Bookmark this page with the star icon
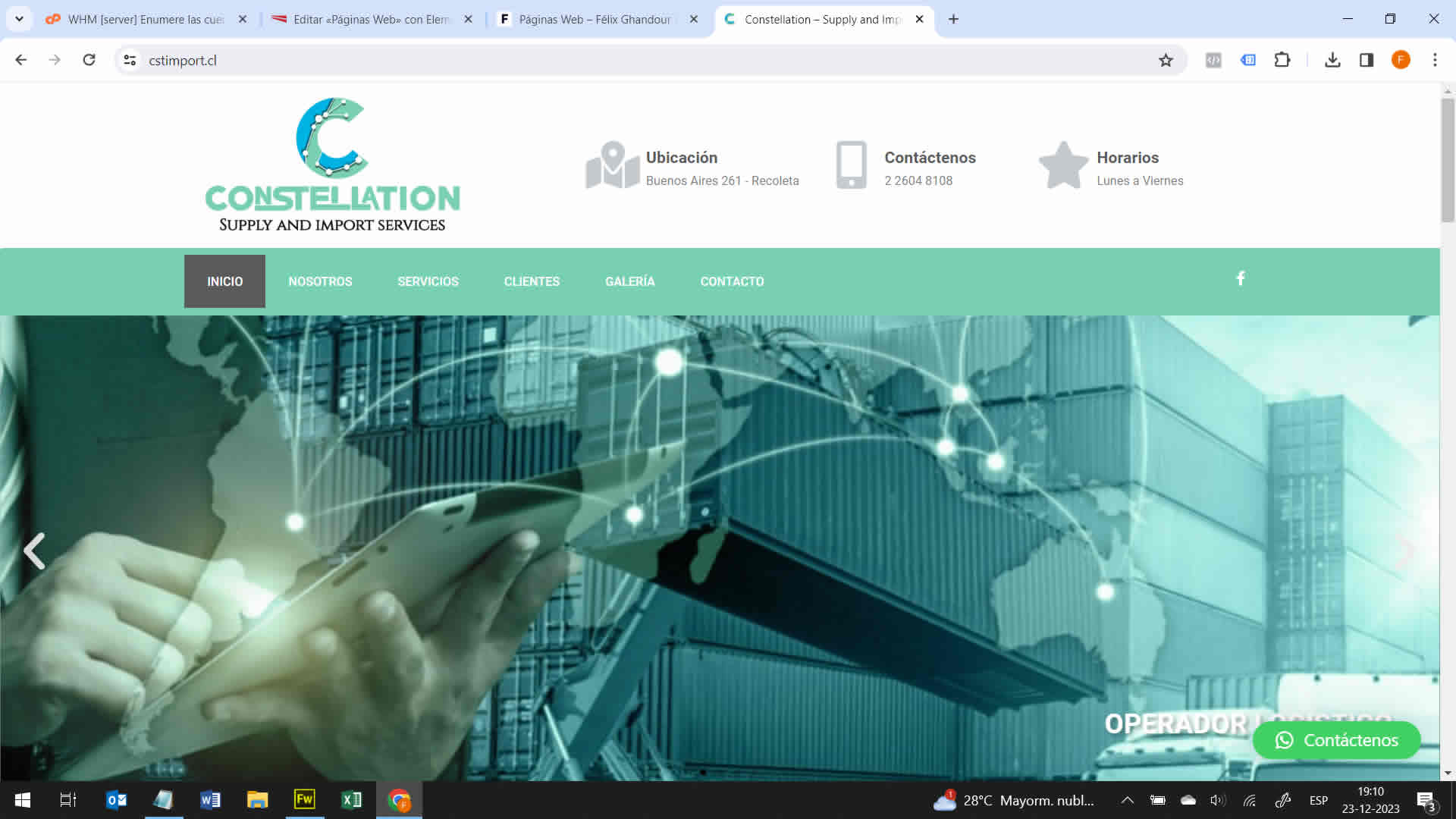 click(1166, 60)
